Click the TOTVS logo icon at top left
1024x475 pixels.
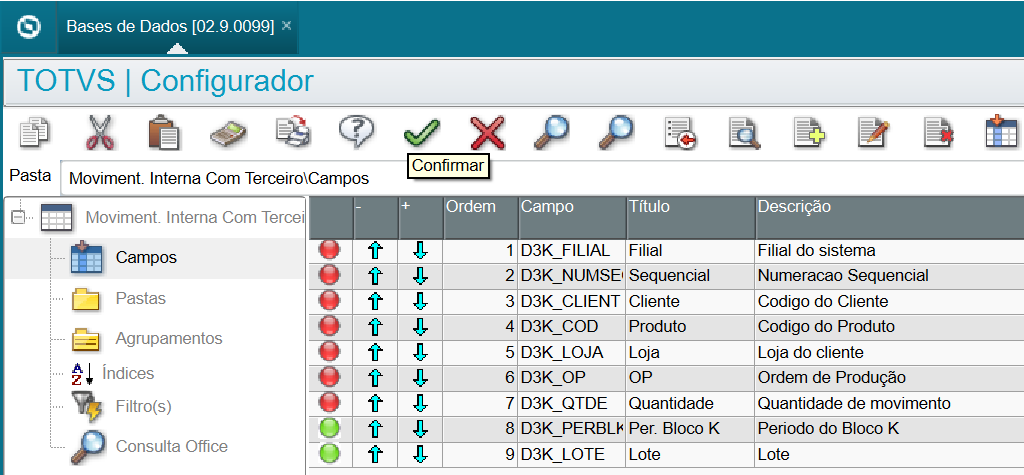point(28,27)
